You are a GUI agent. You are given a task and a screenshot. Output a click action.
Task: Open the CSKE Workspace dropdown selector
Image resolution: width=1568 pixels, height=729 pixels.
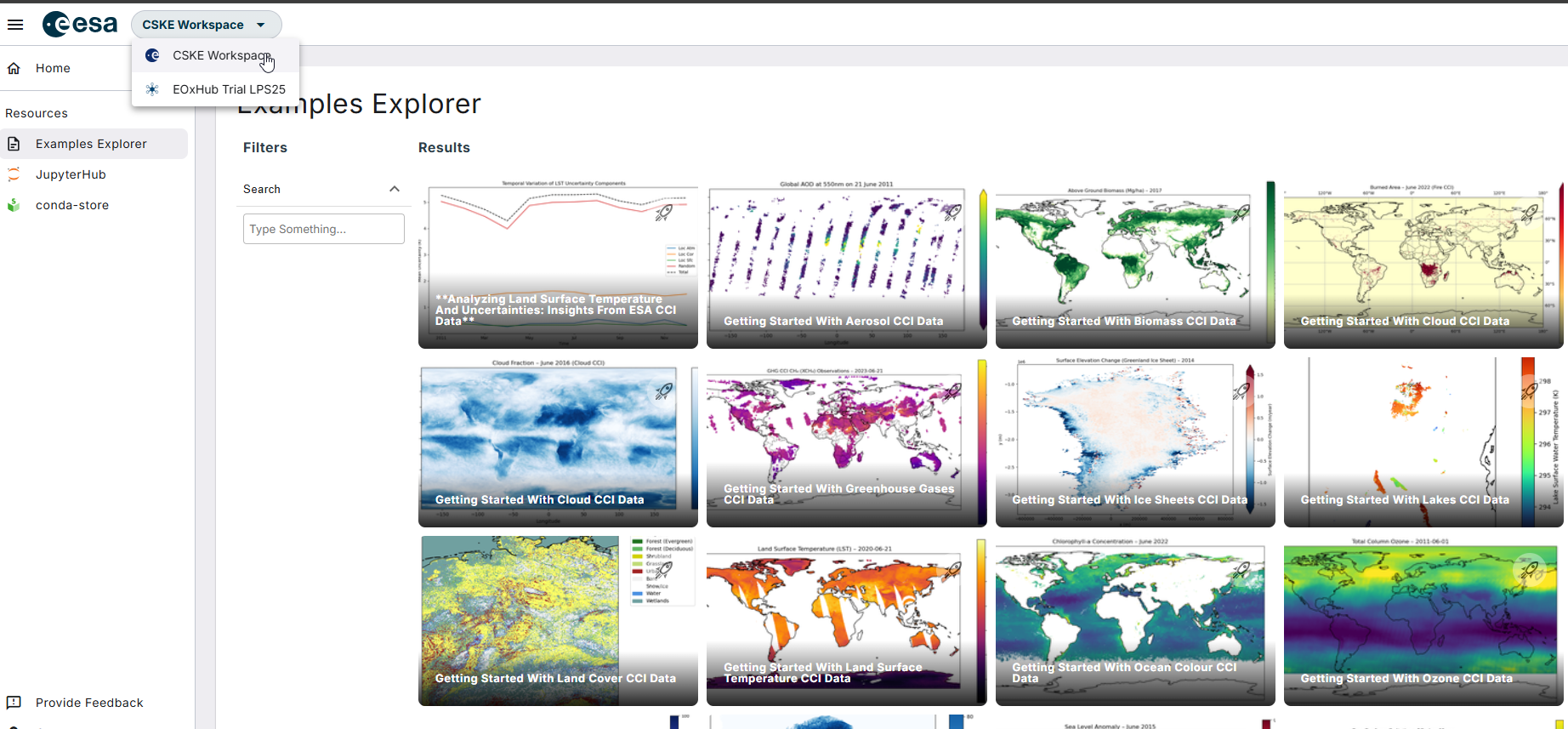click(x=206, y=25)
